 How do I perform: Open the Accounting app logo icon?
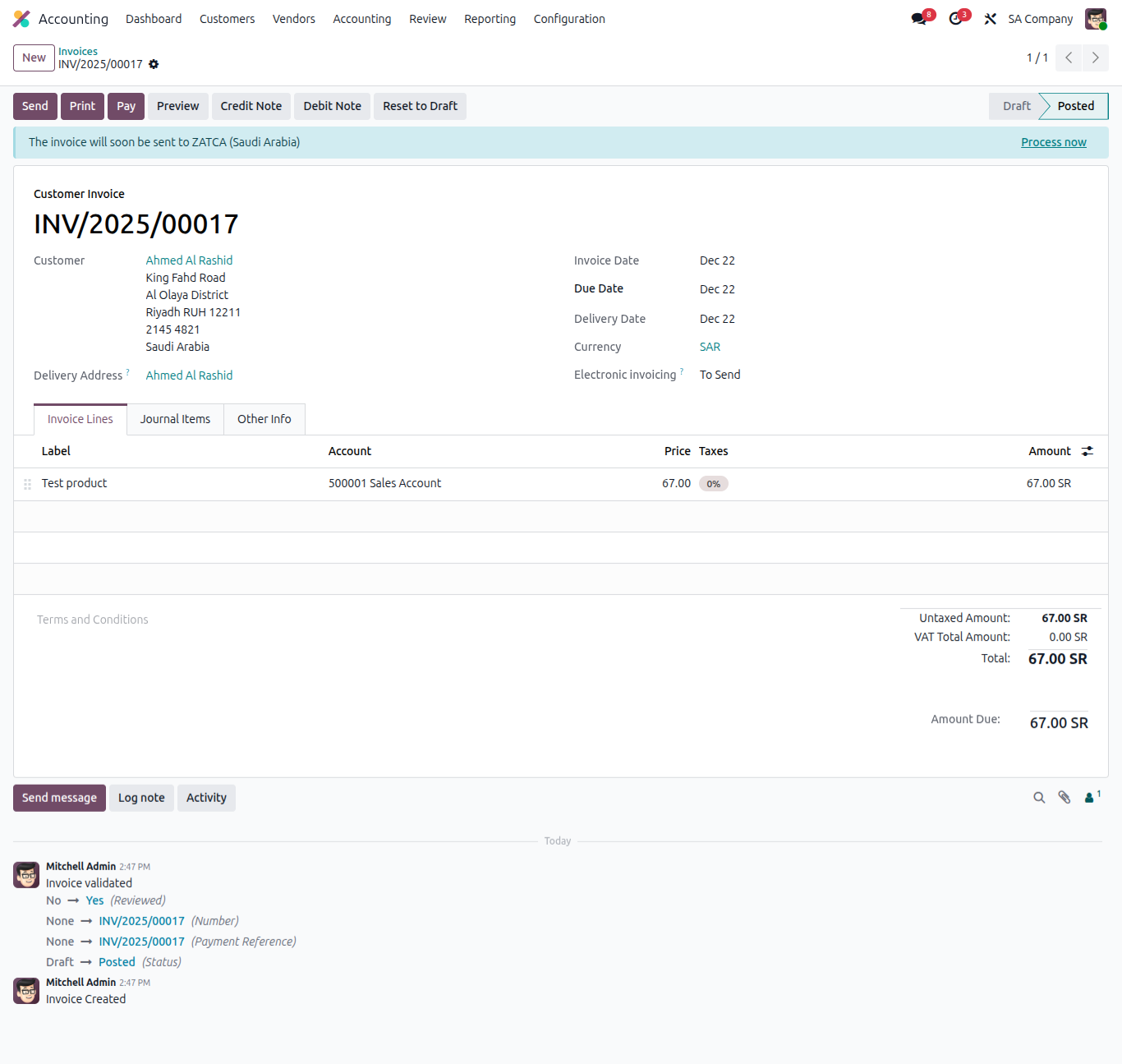pyautogui.click(x=21, y=19)
